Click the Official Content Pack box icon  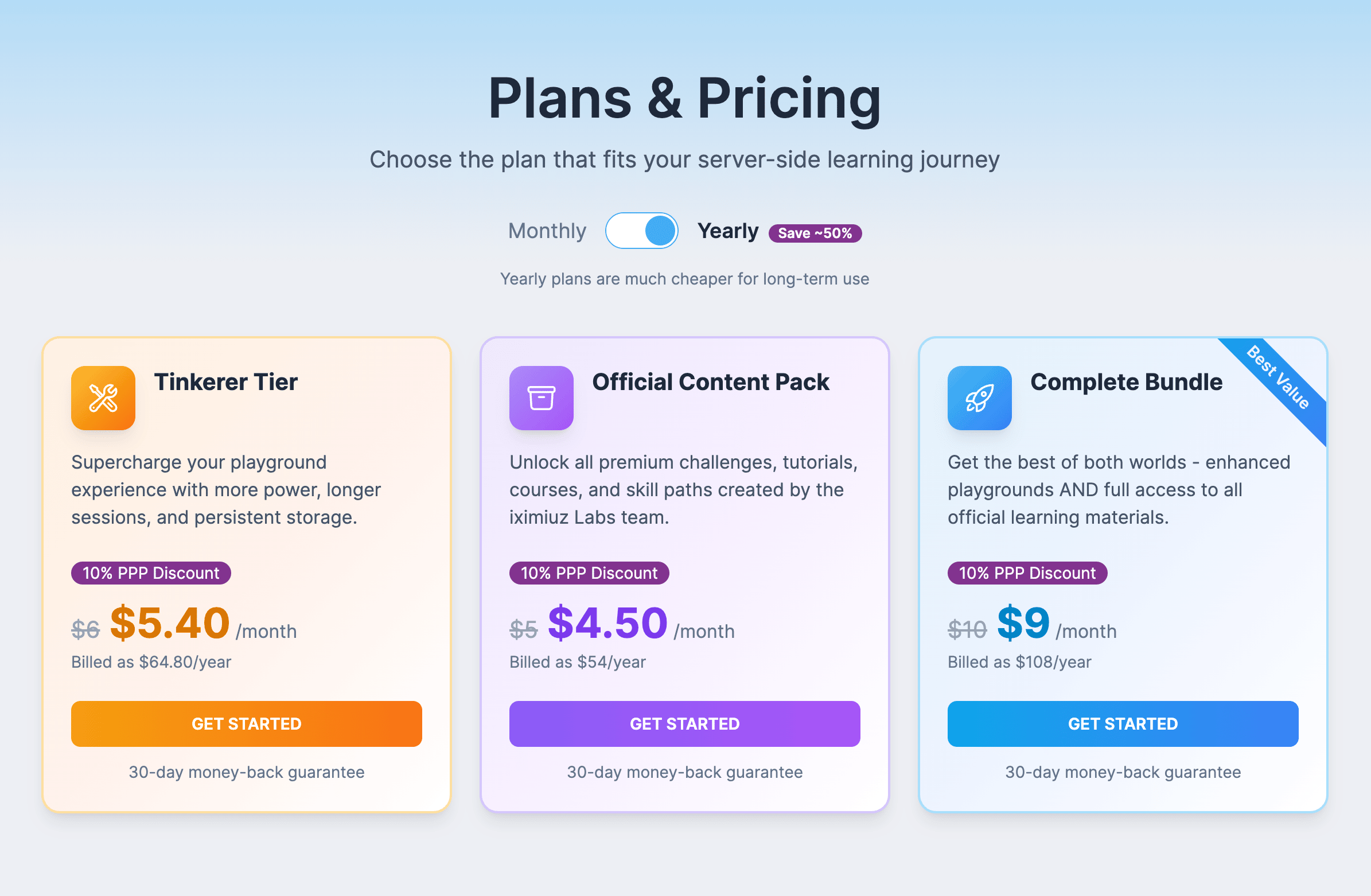point(541,398)
